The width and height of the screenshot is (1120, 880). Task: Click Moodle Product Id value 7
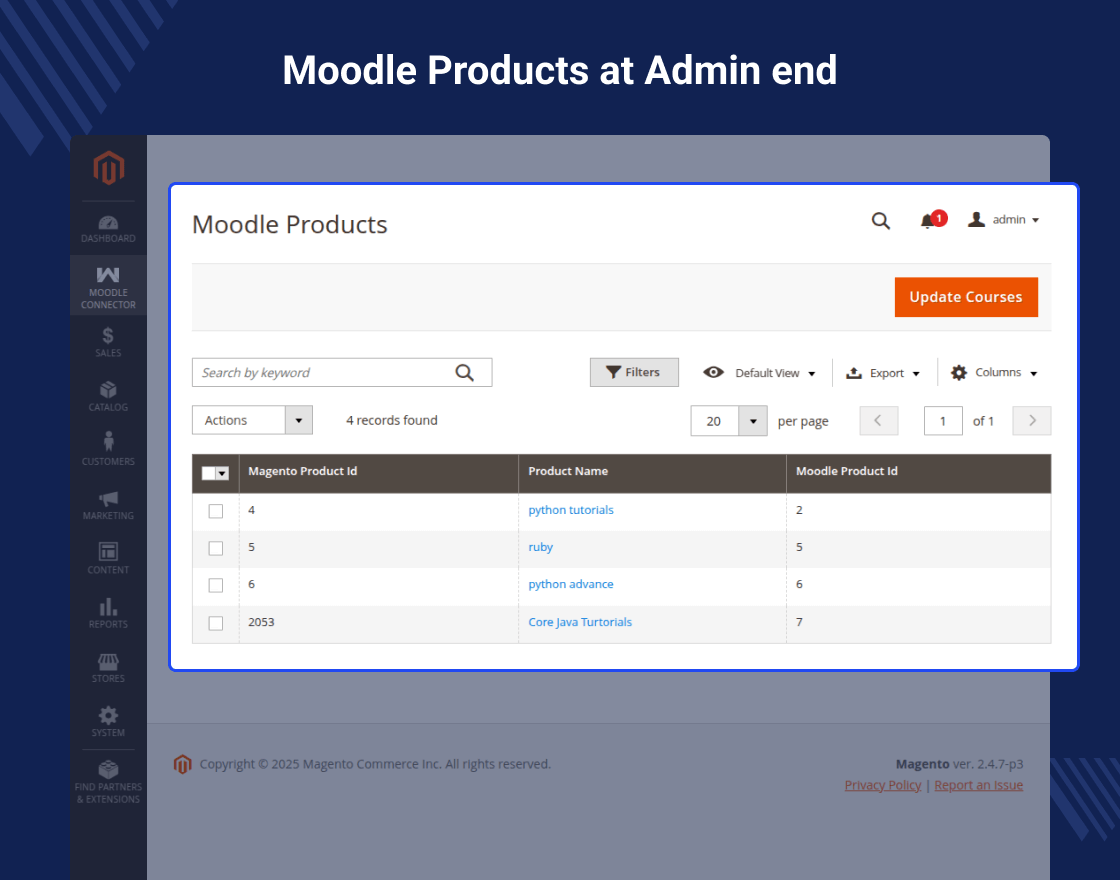(799, 622)
